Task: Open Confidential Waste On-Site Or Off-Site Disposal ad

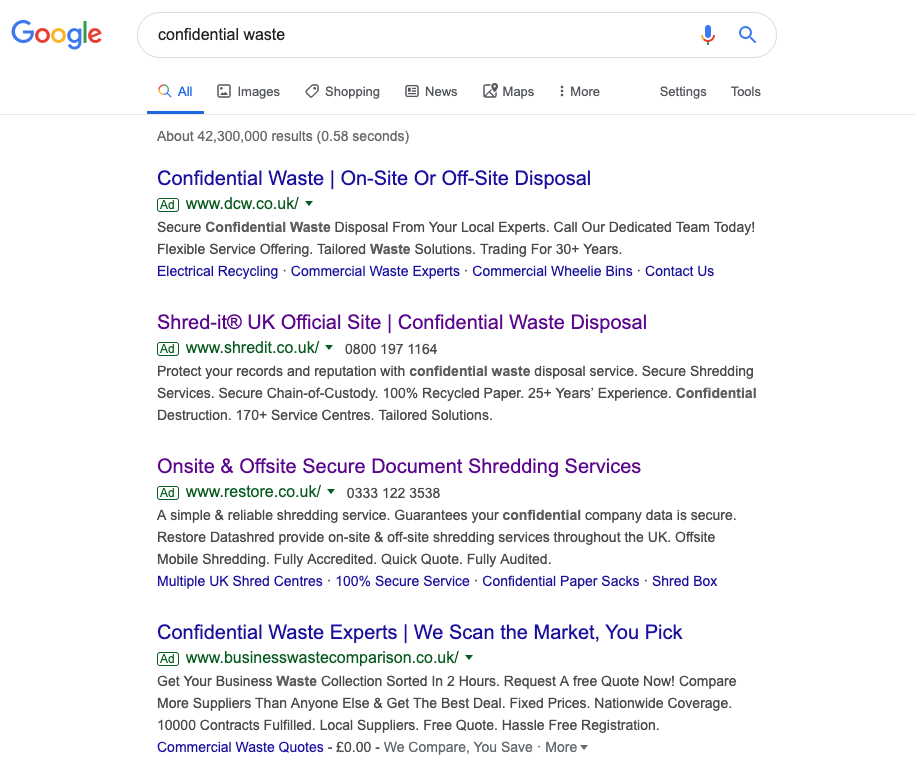Action: pos(374,178)
